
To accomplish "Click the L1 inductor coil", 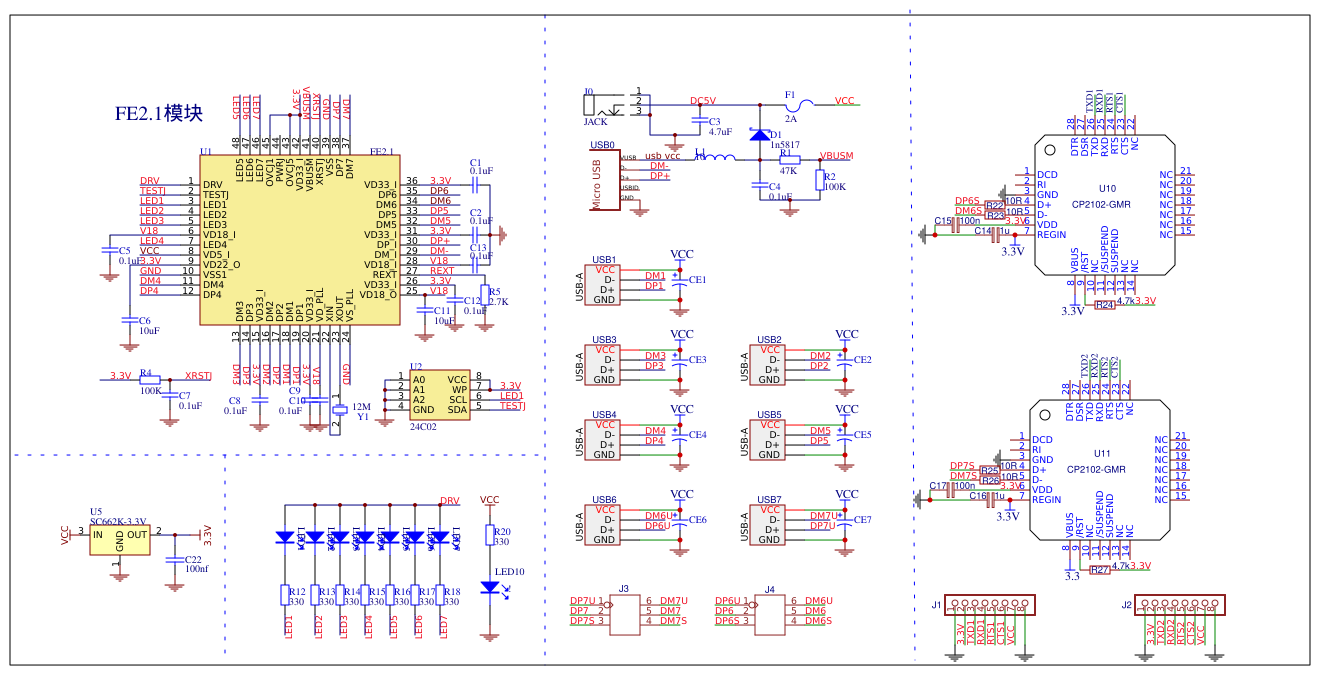I will coord(716,157).
